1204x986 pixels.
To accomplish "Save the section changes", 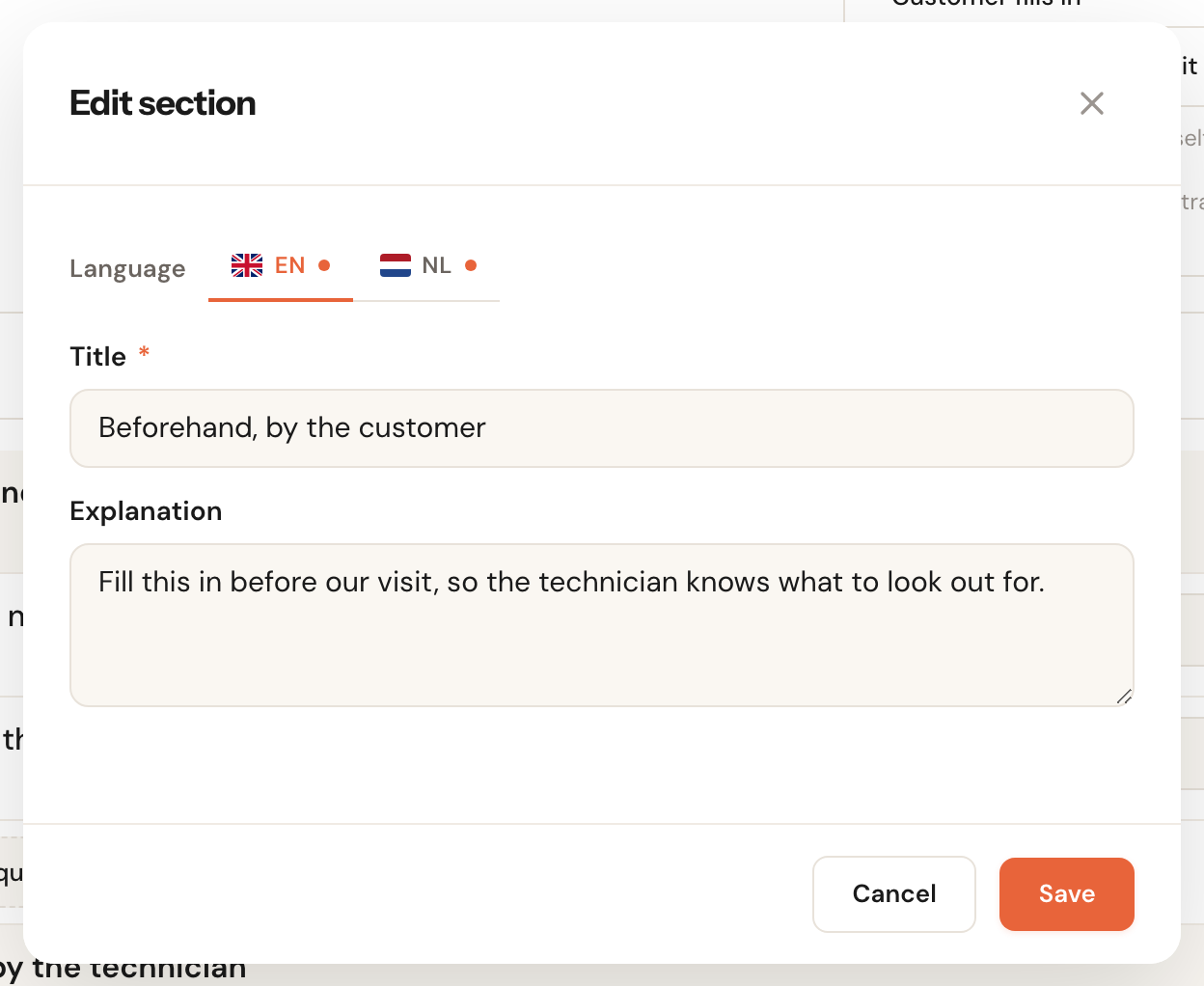I will click(1067, 894).
